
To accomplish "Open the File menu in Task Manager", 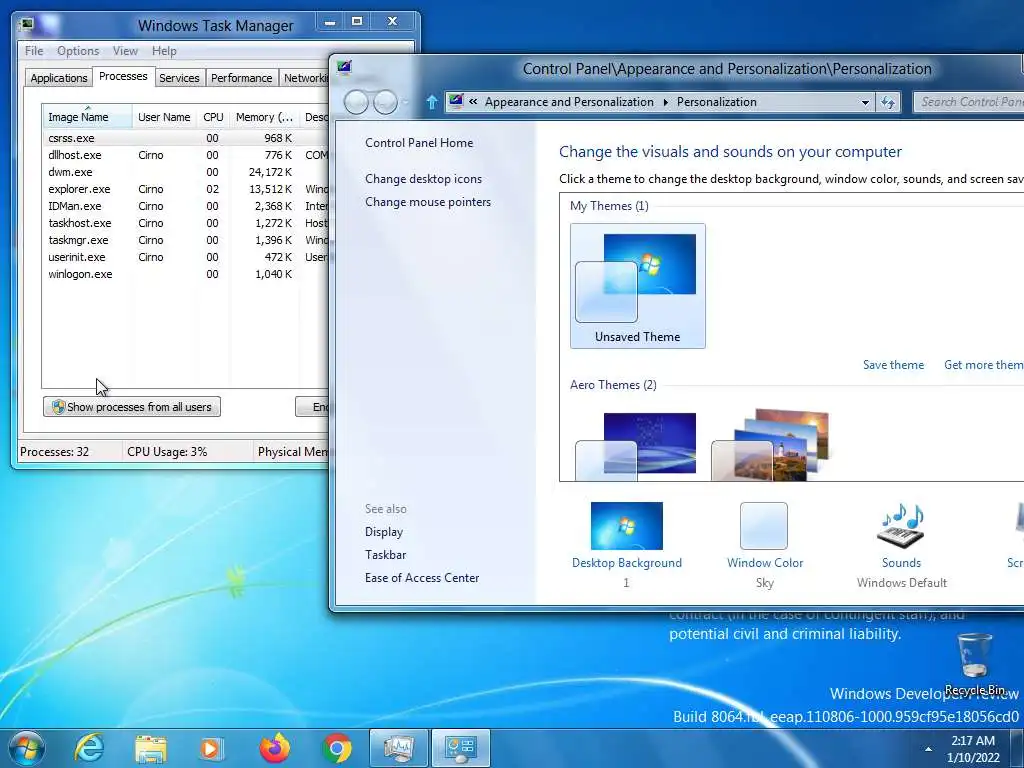I will [34, 50].
